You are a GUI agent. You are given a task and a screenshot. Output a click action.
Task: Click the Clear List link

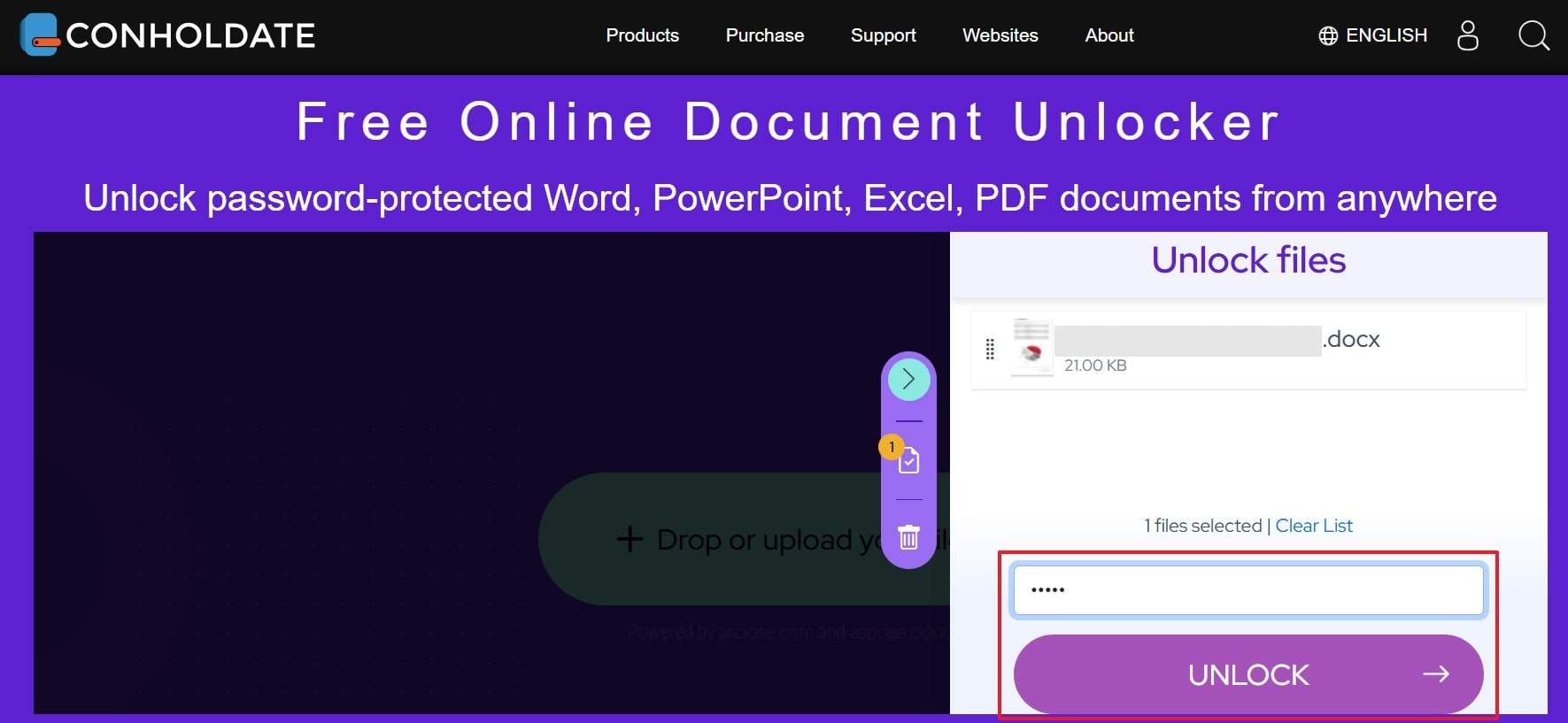coord(1314,526)
